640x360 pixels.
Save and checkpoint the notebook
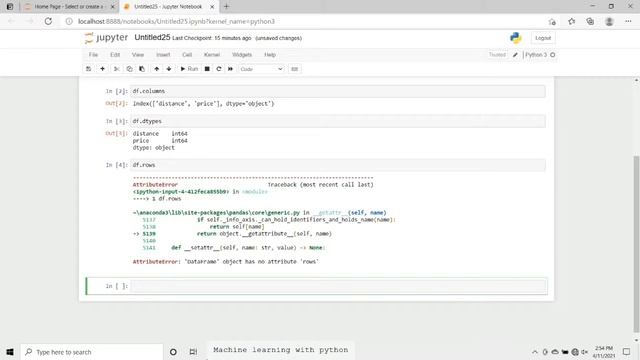[x=89, y=69]
